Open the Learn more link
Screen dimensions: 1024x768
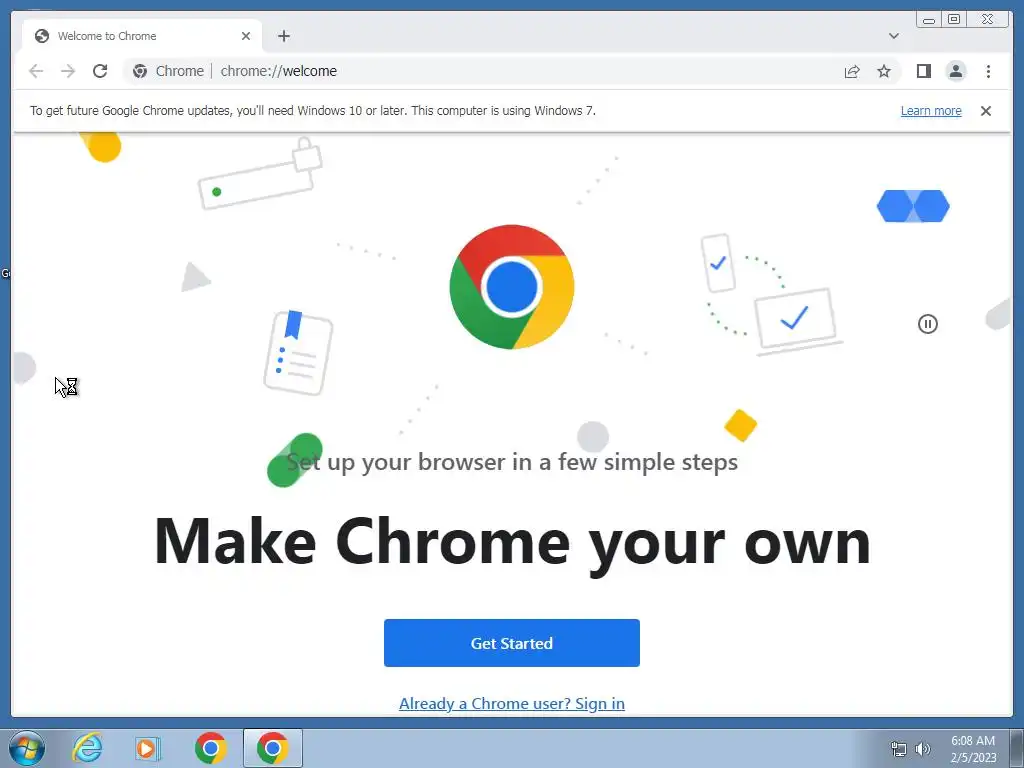(931, 111)
